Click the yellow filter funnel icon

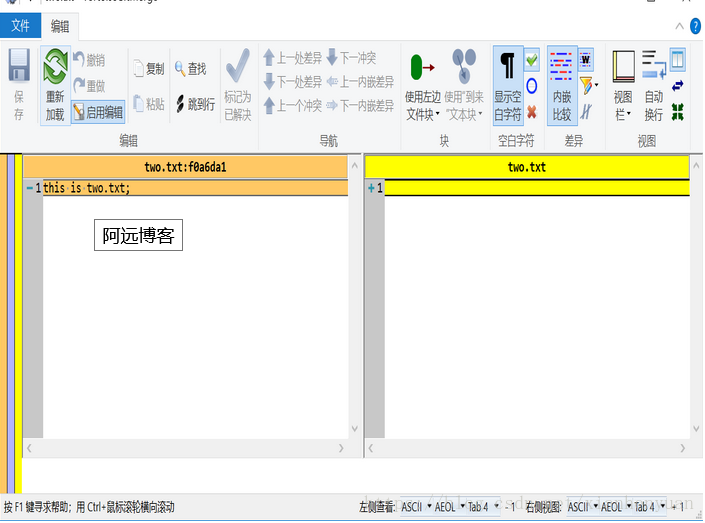(x=586, y=85)
